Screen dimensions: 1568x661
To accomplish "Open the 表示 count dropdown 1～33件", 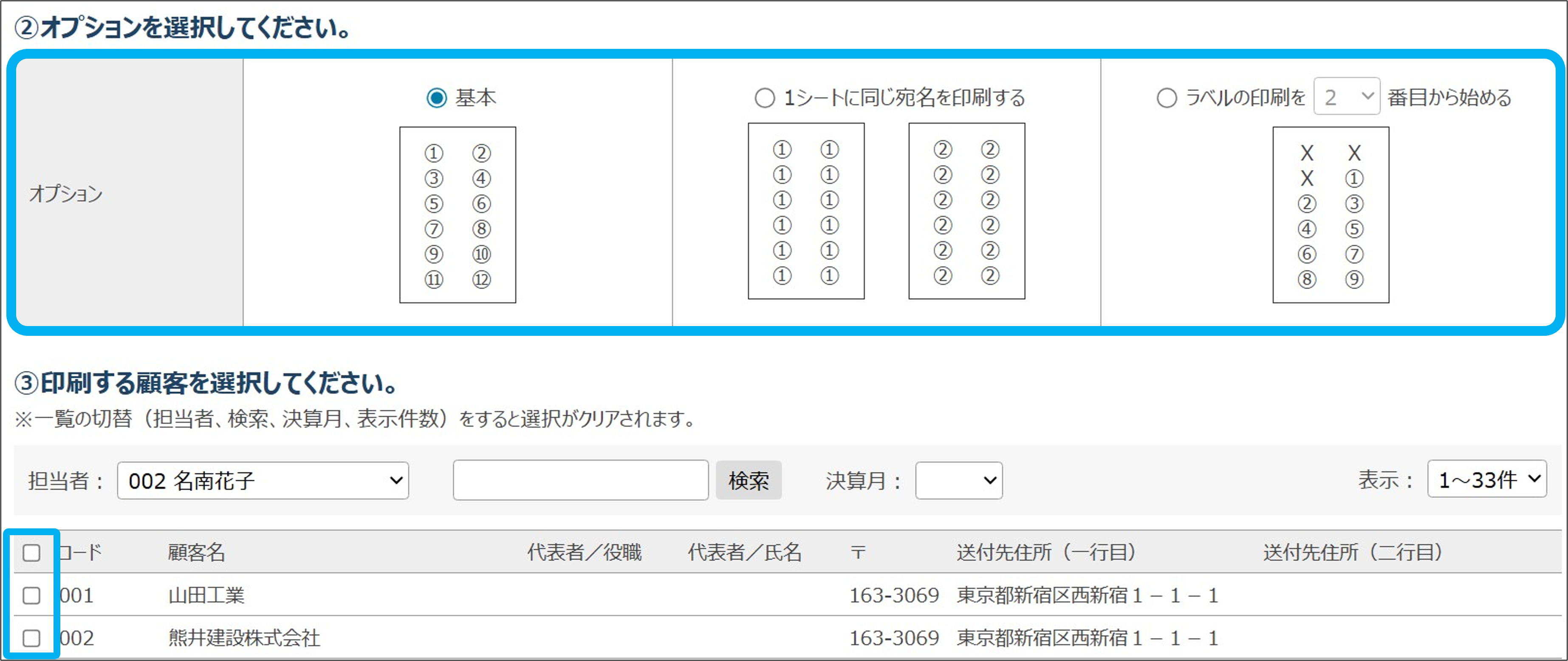I will [1486, 479].
